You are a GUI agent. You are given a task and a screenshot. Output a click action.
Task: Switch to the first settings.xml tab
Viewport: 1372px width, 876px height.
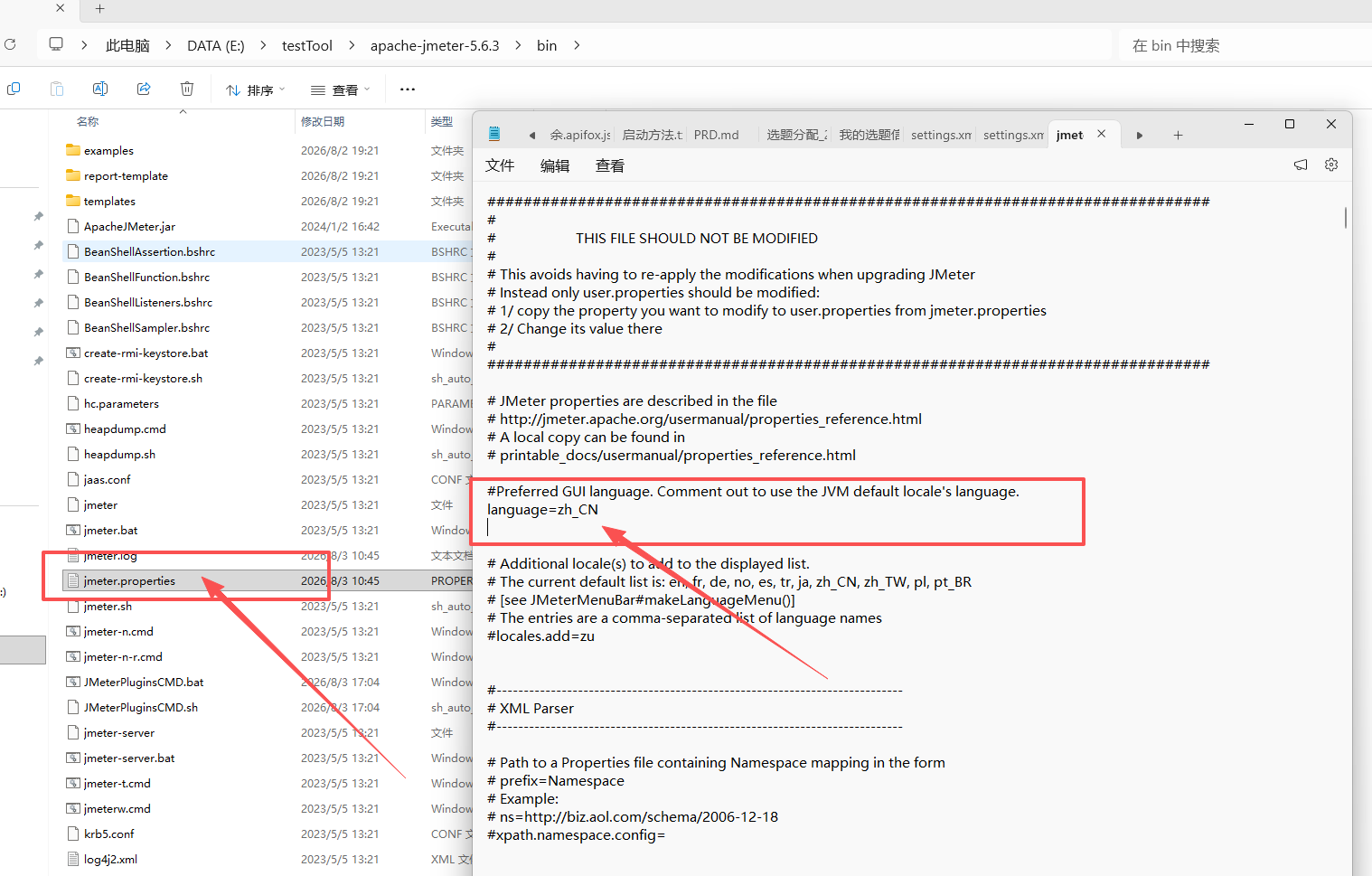point(941,135)
